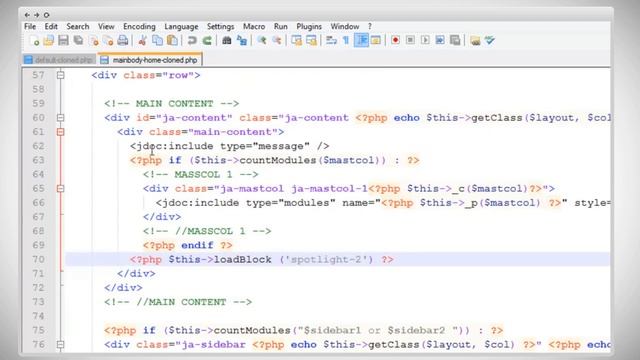Toggle the user defined language panel icon

pyautogui.click(x=376, y=40)
